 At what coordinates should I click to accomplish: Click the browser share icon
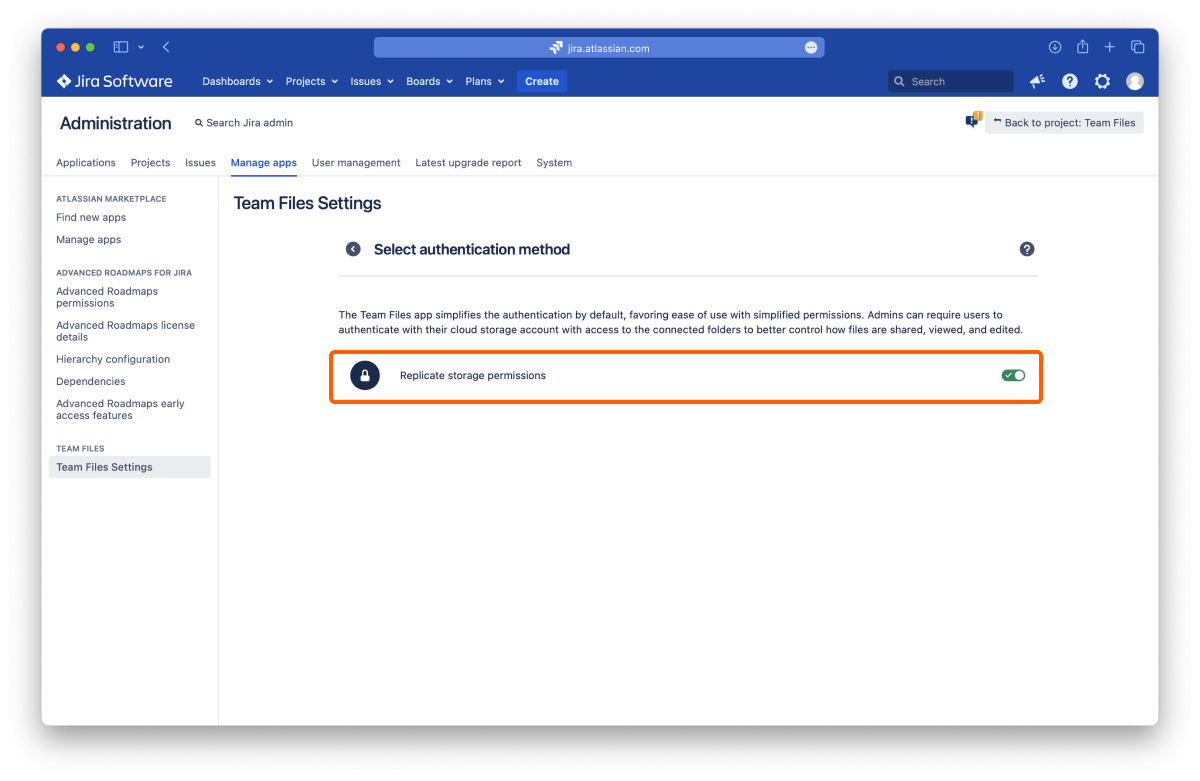[1083, 47]
